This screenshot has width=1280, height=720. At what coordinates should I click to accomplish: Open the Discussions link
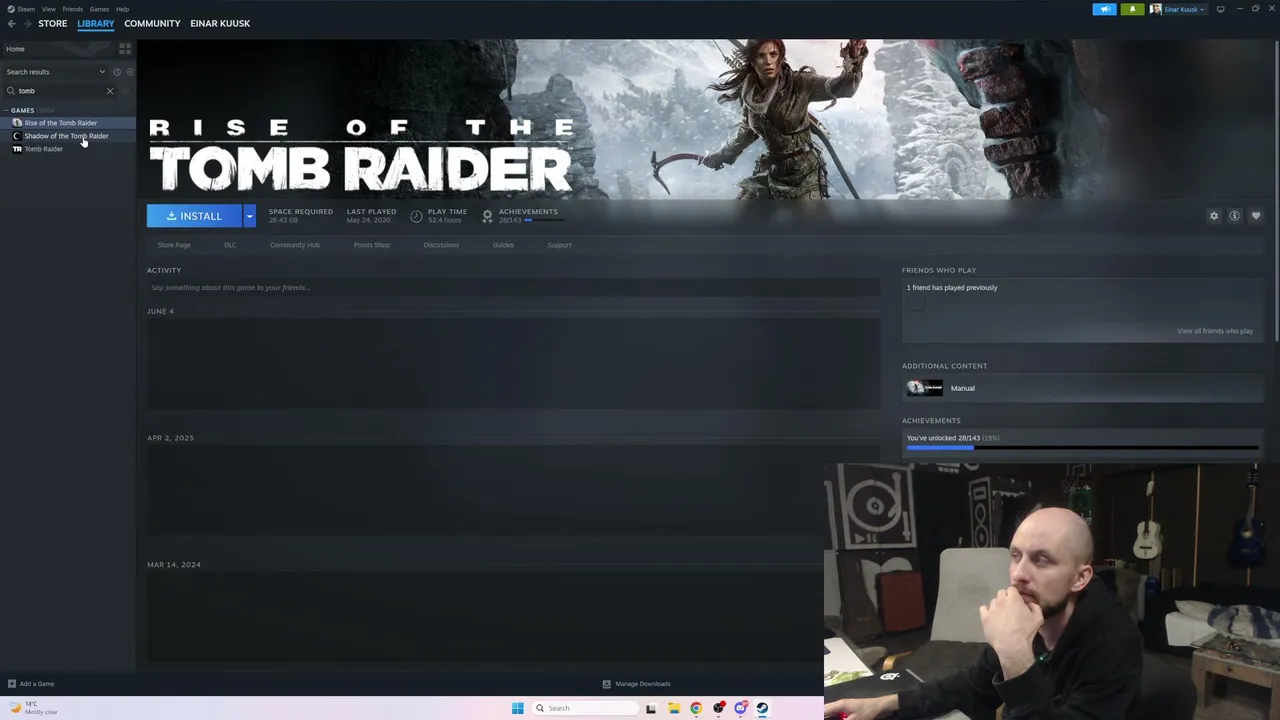pyautogui.click(x=441, y=245)
